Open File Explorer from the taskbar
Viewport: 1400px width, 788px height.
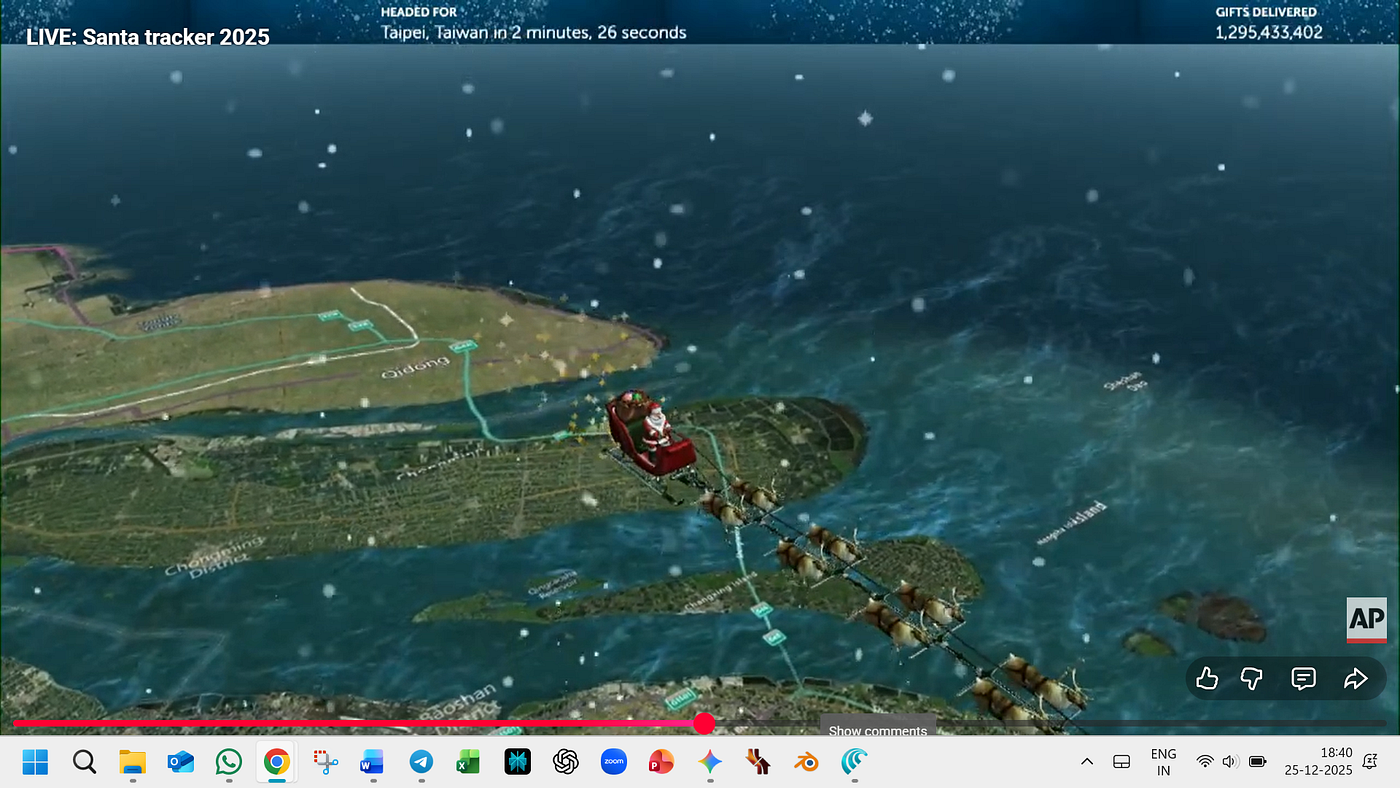coord(133,762)
